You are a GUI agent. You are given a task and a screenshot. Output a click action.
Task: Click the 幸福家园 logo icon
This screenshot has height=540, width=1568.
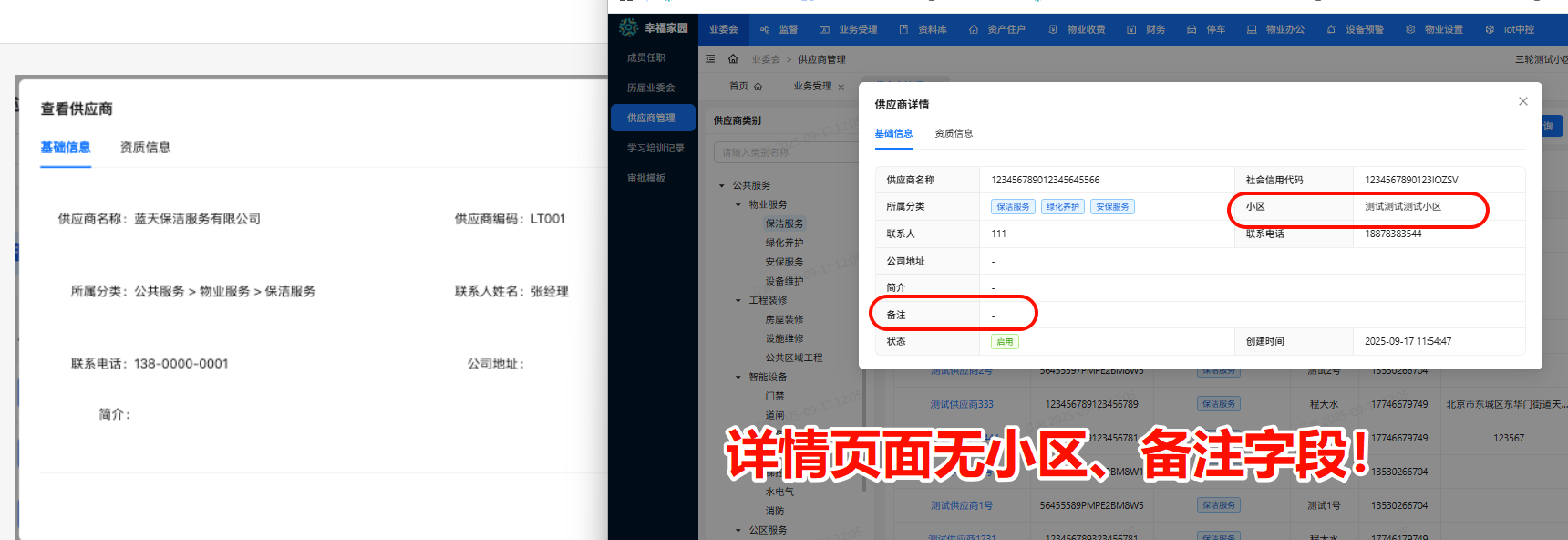[628, 28]
